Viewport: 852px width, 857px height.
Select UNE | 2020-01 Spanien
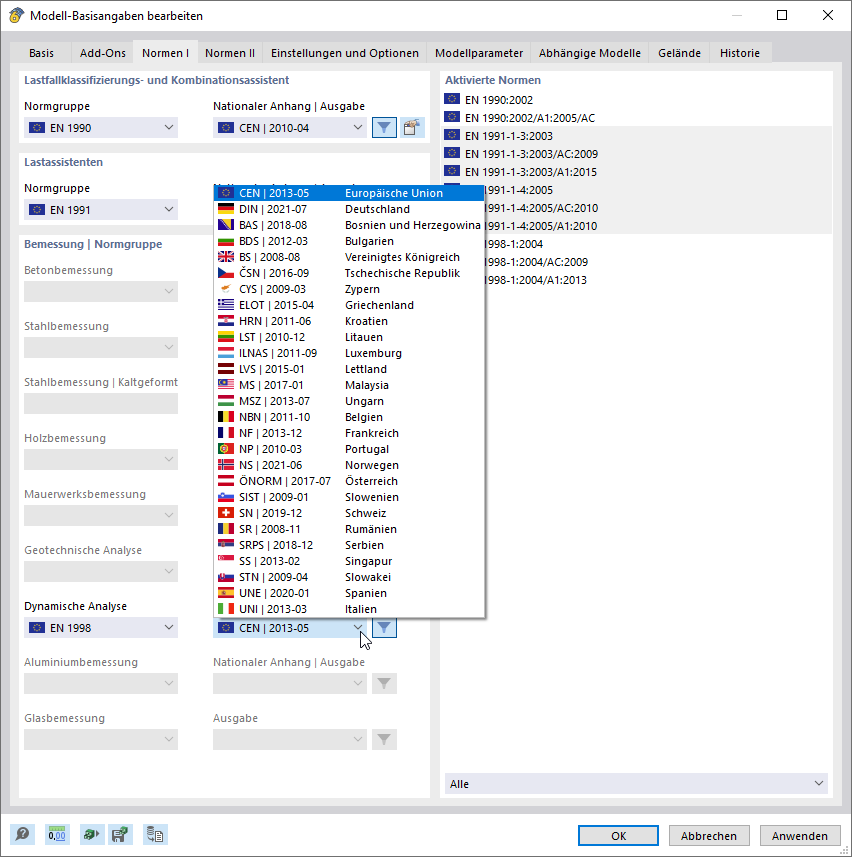coord(349,593)
